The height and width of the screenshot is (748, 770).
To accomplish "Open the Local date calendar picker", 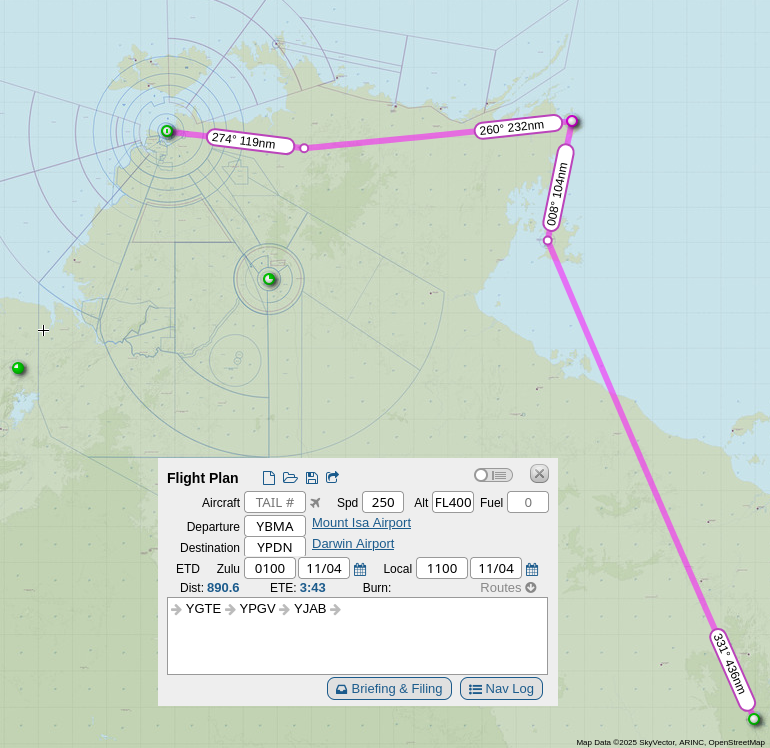I will point(532,569).
